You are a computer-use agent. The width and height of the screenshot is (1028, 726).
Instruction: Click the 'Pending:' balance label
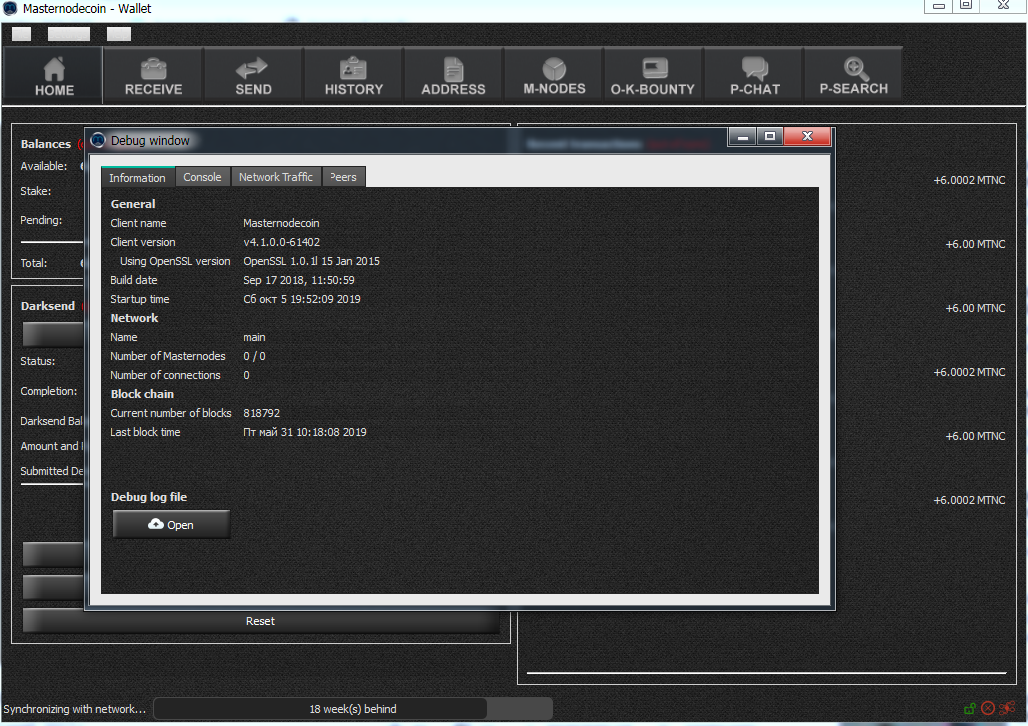point(41,220)
